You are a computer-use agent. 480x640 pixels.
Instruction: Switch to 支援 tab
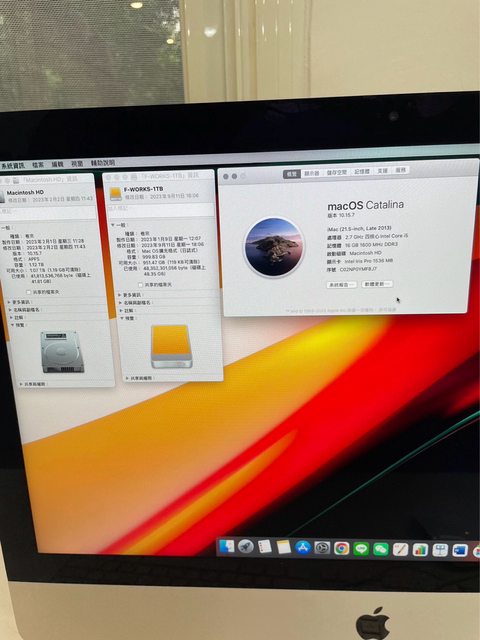[x=382, y=171]
